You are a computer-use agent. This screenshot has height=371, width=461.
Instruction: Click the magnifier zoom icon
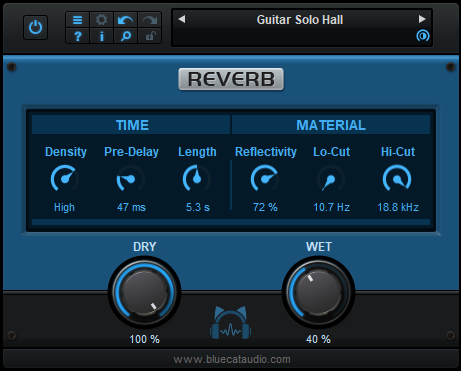click(x=125, y=36)
